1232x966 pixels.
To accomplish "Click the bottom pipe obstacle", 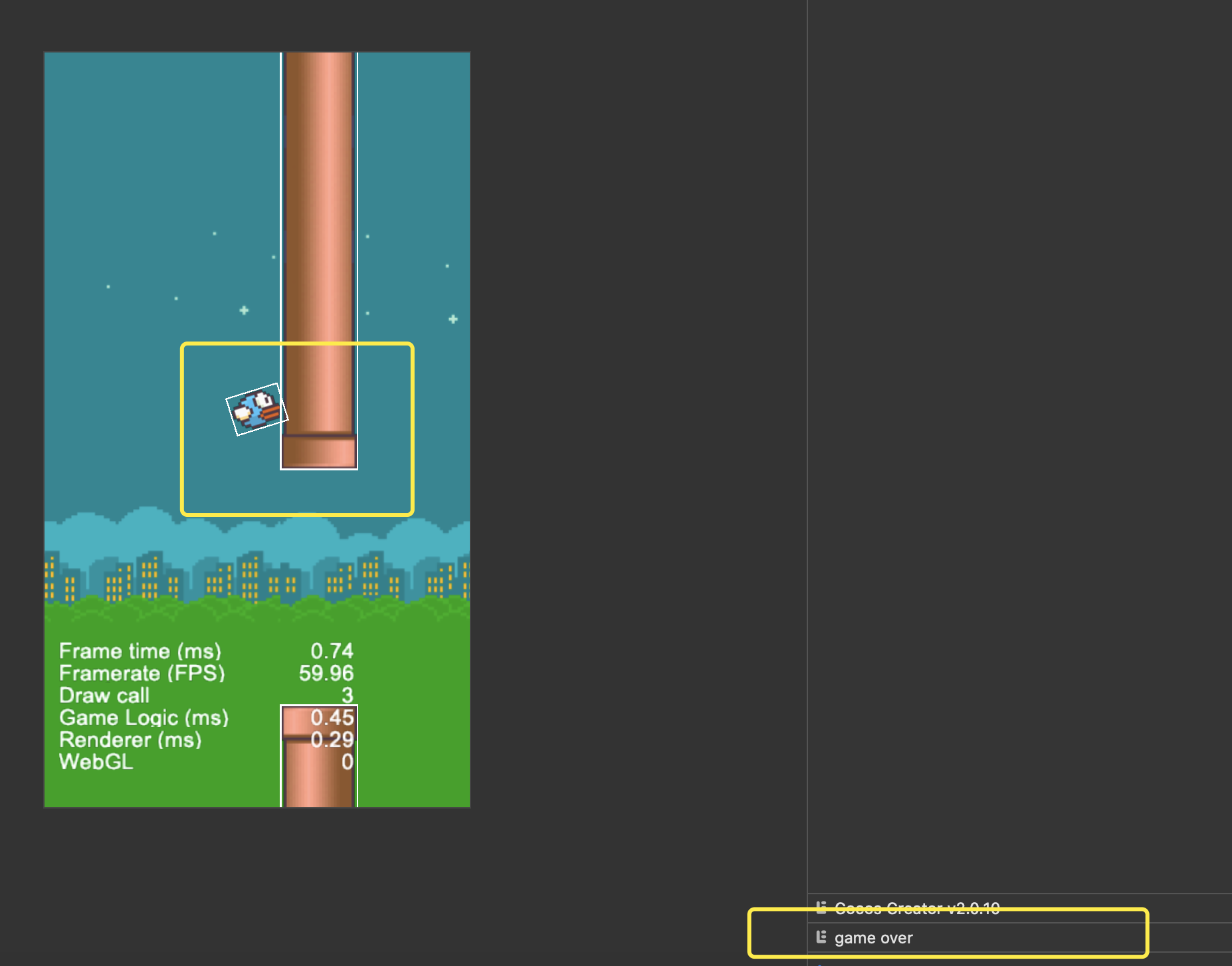I will (x=319, y=756).
